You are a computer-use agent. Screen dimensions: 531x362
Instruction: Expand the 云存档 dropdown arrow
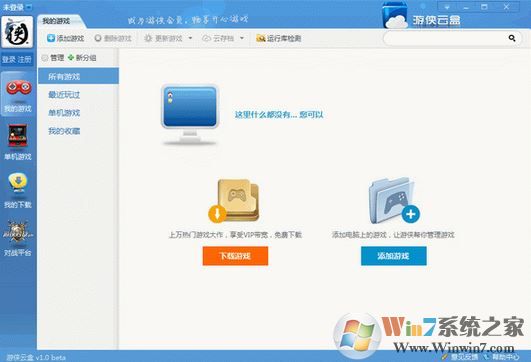click(242, 38)
